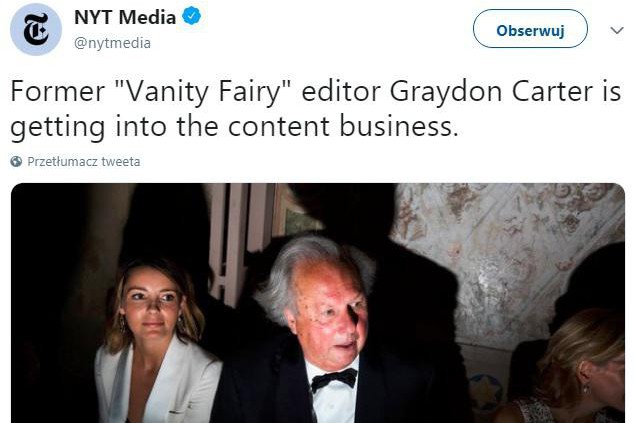Click the man's black bow tie in photo
This screenshot has width=635, height=423.
334,380
